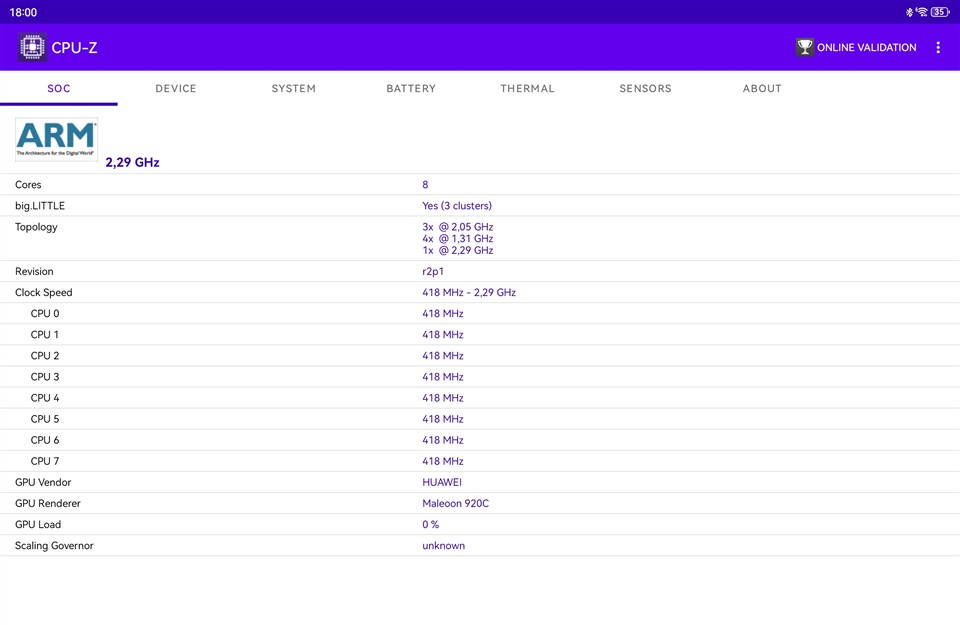The width and height of the screenshot is (960, 625).
Task: Select the SOC tab
Action: (59, 88)
